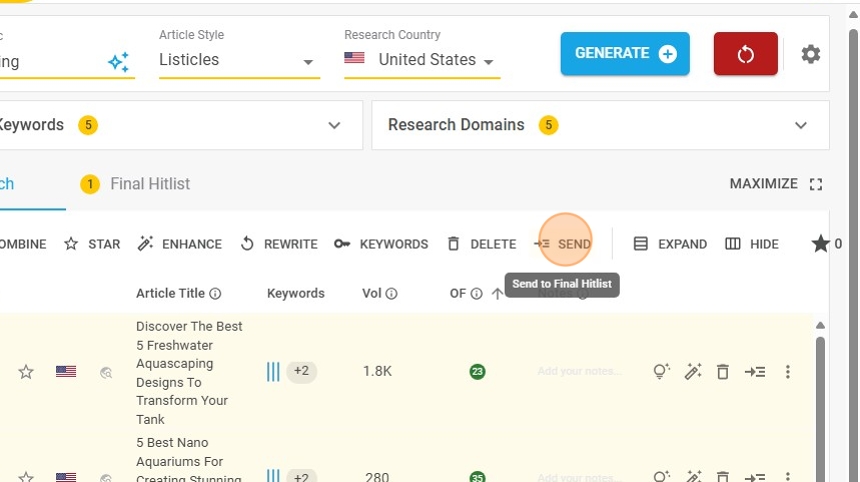860x482 pixels.
Task: Click the REWRITE toolbar action
Action: click(x=279, y=244)
